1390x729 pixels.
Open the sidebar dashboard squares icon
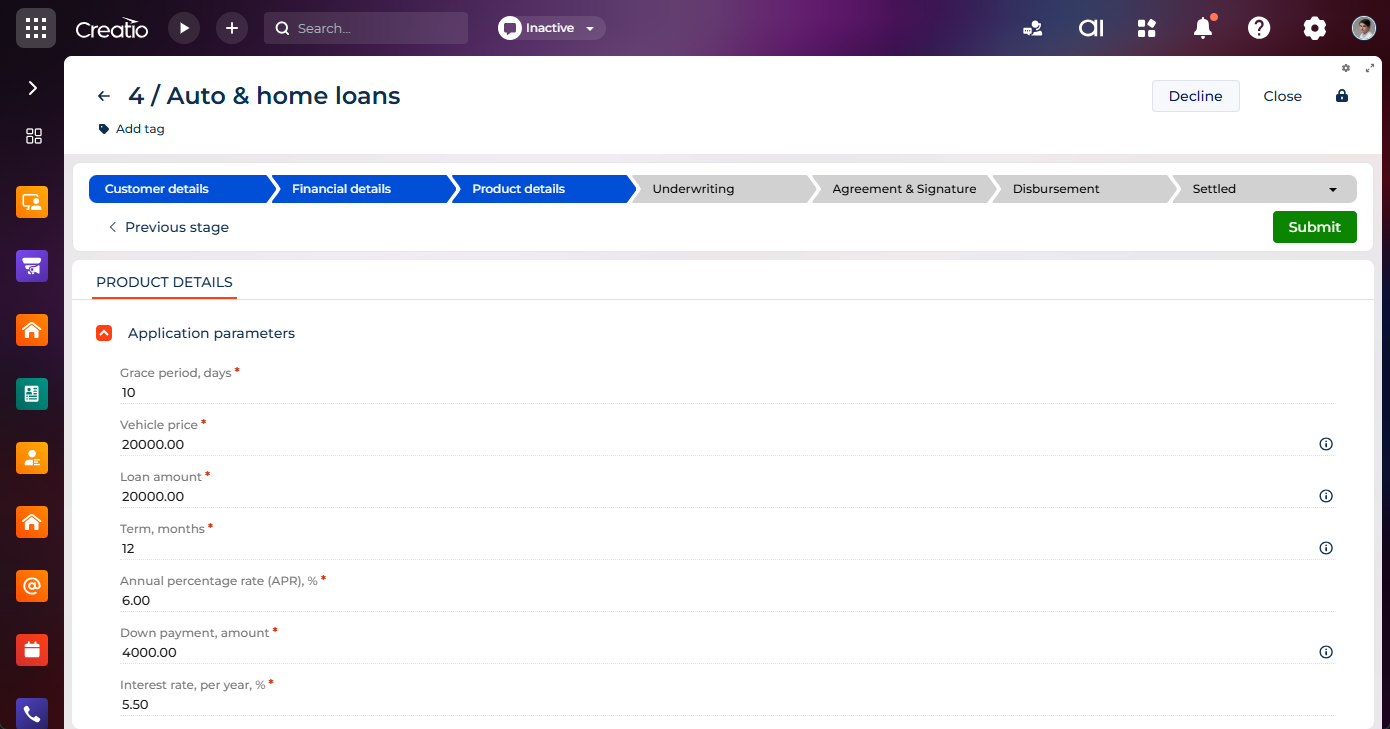coord(33,136)
